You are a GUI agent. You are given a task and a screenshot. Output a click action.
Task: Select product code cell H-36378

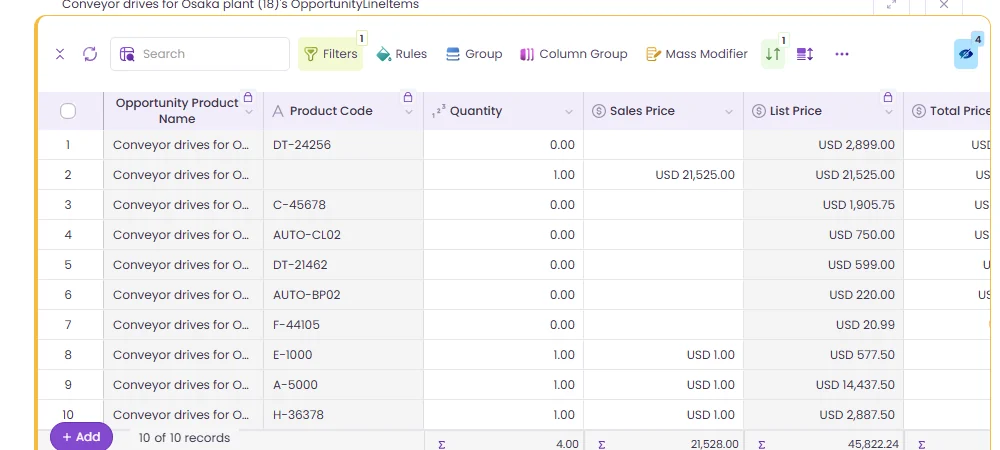(343, 414)
